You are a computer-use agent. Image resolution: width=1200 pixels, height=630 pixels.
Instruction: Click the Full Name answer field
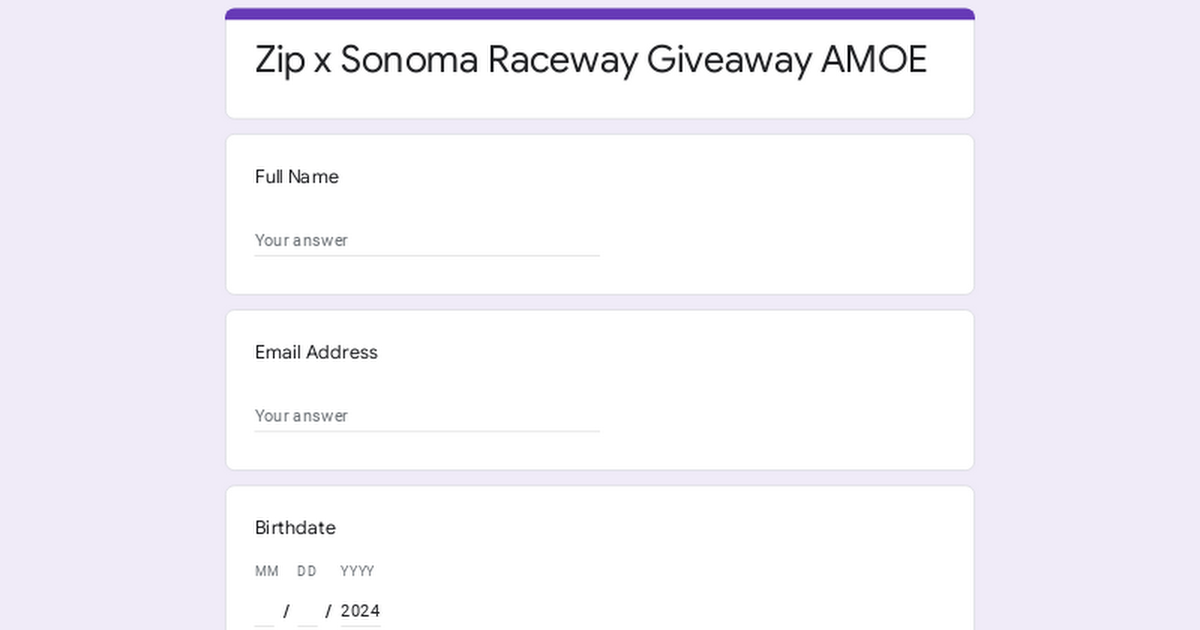tap(427, 240)
